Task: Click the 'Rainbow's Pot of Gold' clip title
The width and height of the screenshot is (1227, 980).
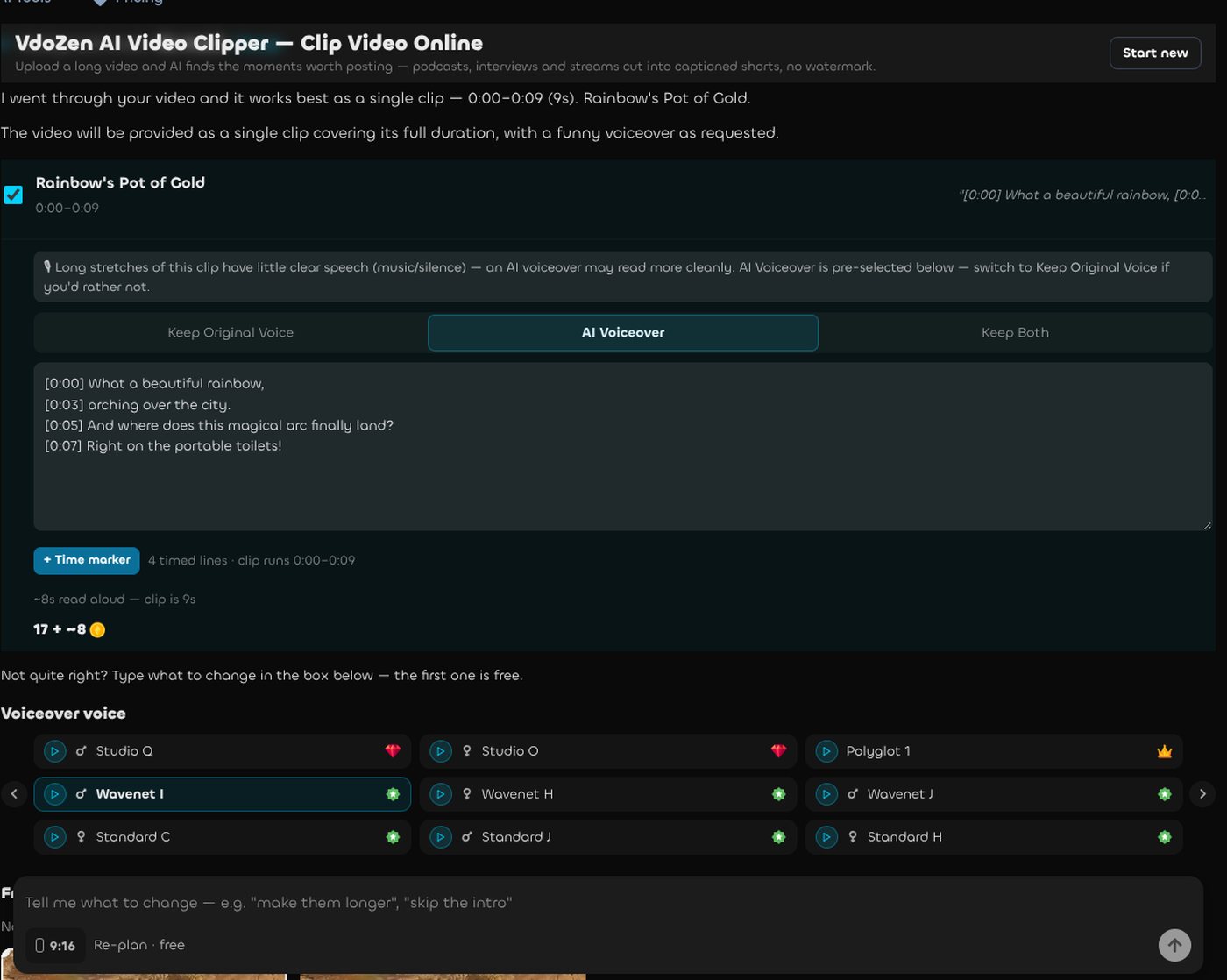Action: tap(120, 182)
